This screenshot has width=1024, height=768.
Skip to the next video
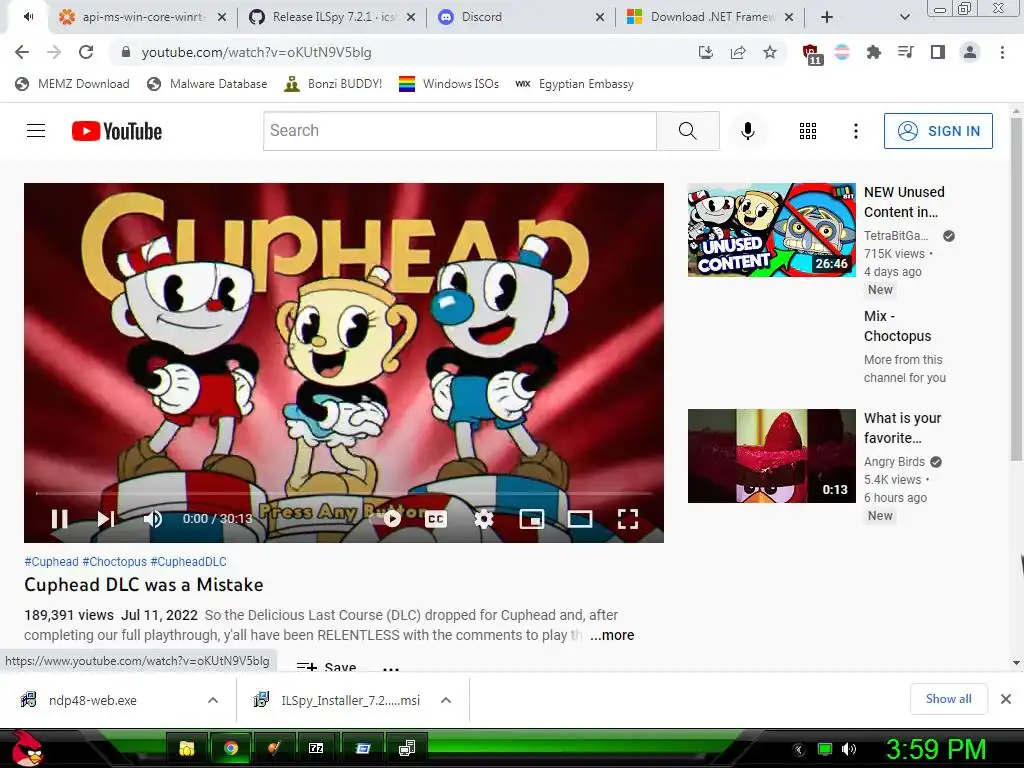pos(106,519)
